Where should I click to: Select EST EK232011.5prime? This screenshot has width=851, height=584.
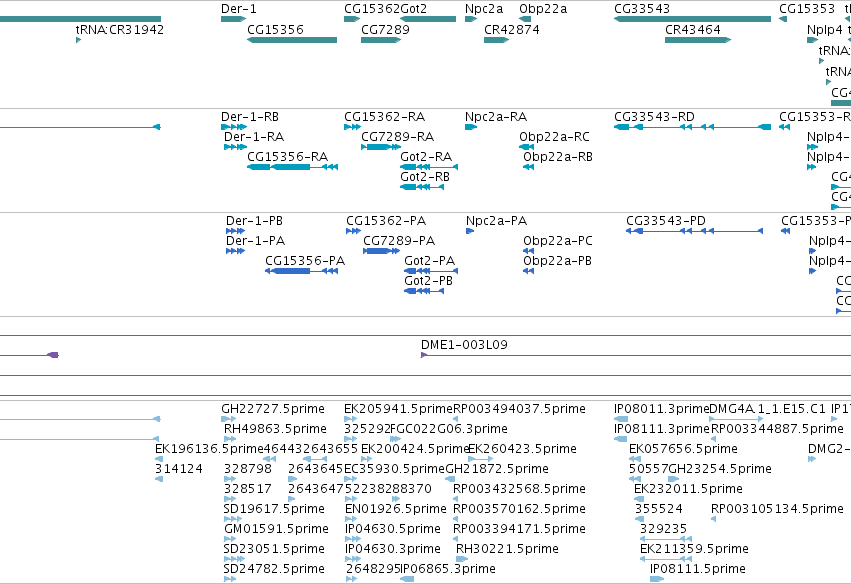click(638, 499)
